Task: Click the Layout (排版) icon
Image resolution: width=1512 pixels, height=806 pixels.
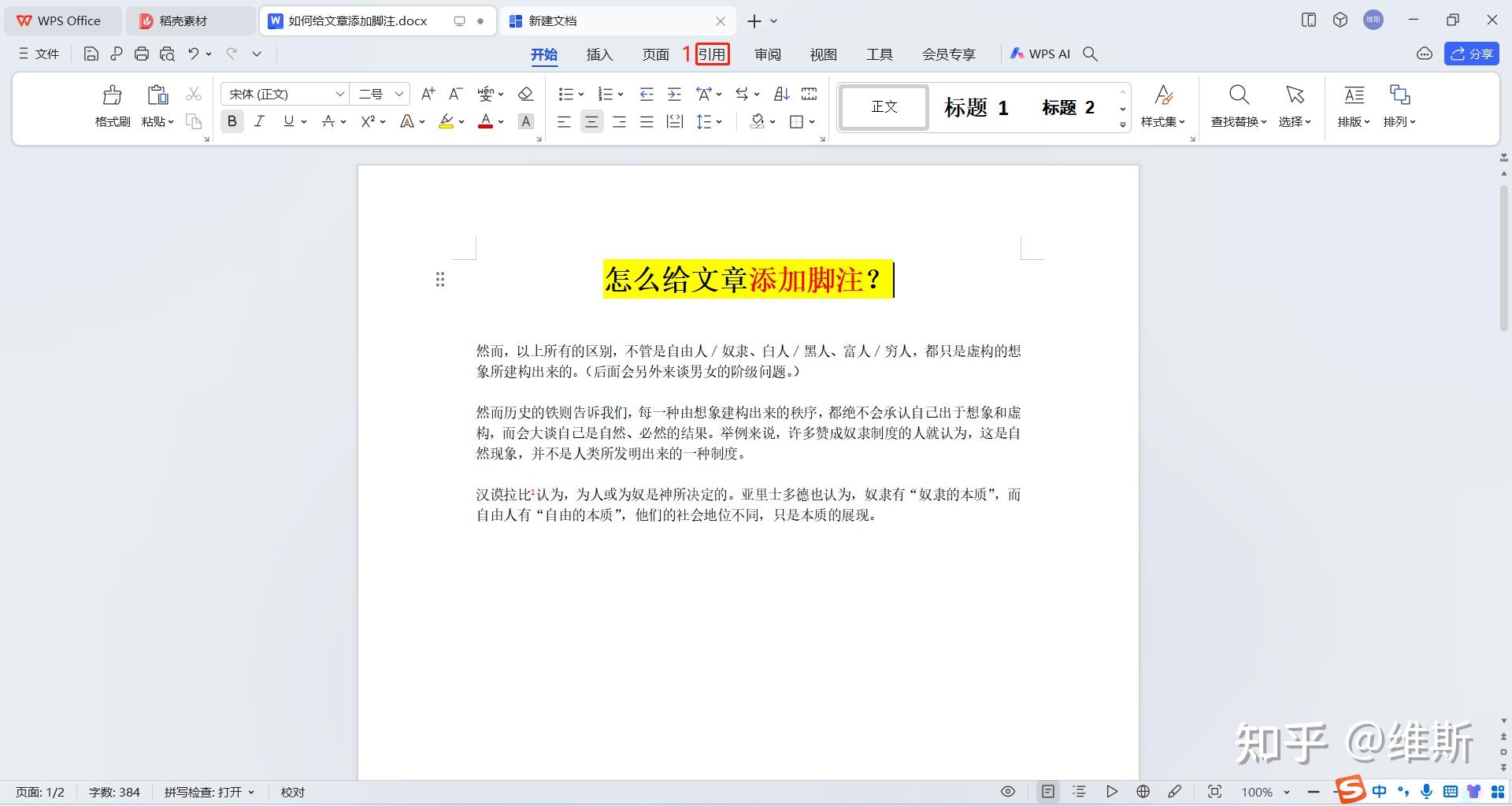Action: [1354, 95]
